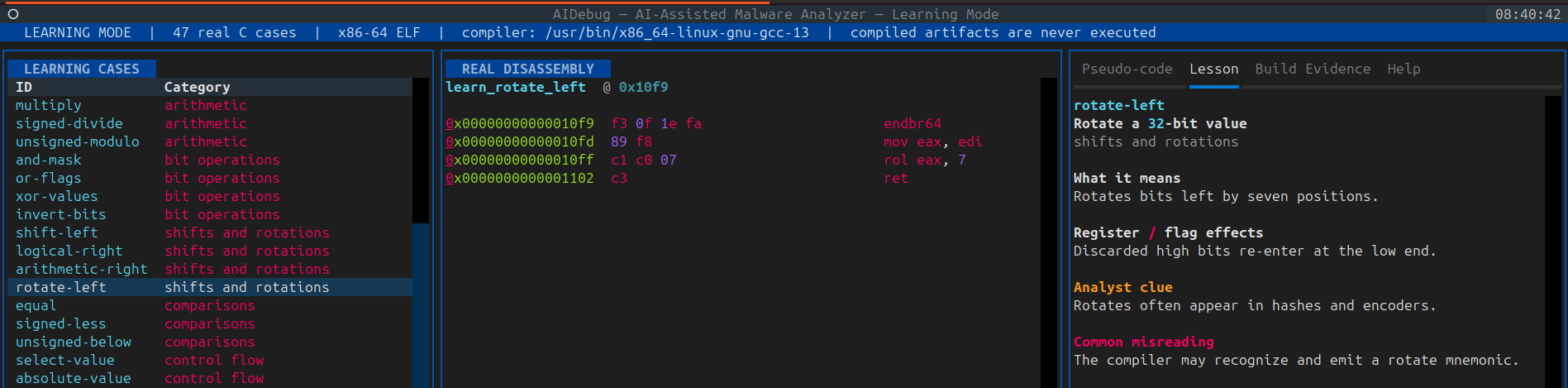Click the Category column header

[197, 87]
